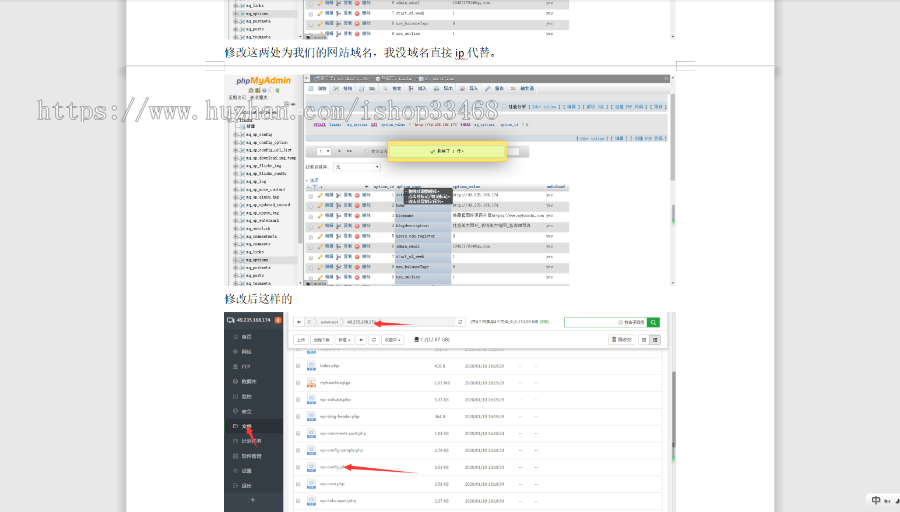The image size is (900, 512).
Task: Click the orange archive icon for the .sql.gz file
Action: 311,382
